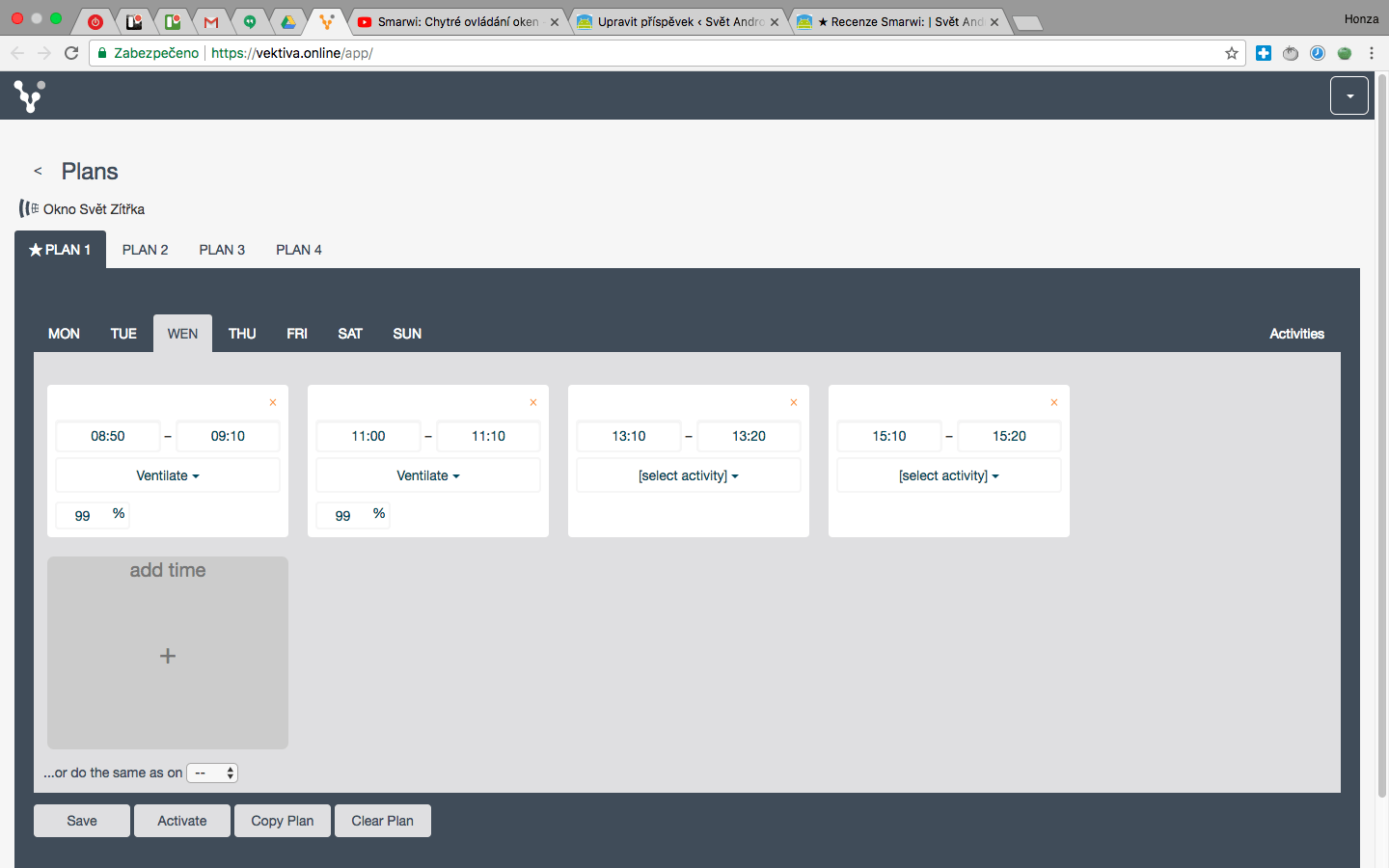Open select activity dropdown for 13:10 slot
This screenshot has width=1389, height=868.
coord(689,475)
